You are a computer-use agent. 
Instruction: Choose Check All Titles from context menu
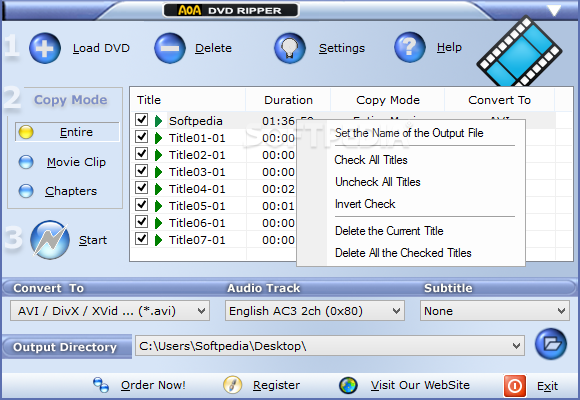point(371,160)
